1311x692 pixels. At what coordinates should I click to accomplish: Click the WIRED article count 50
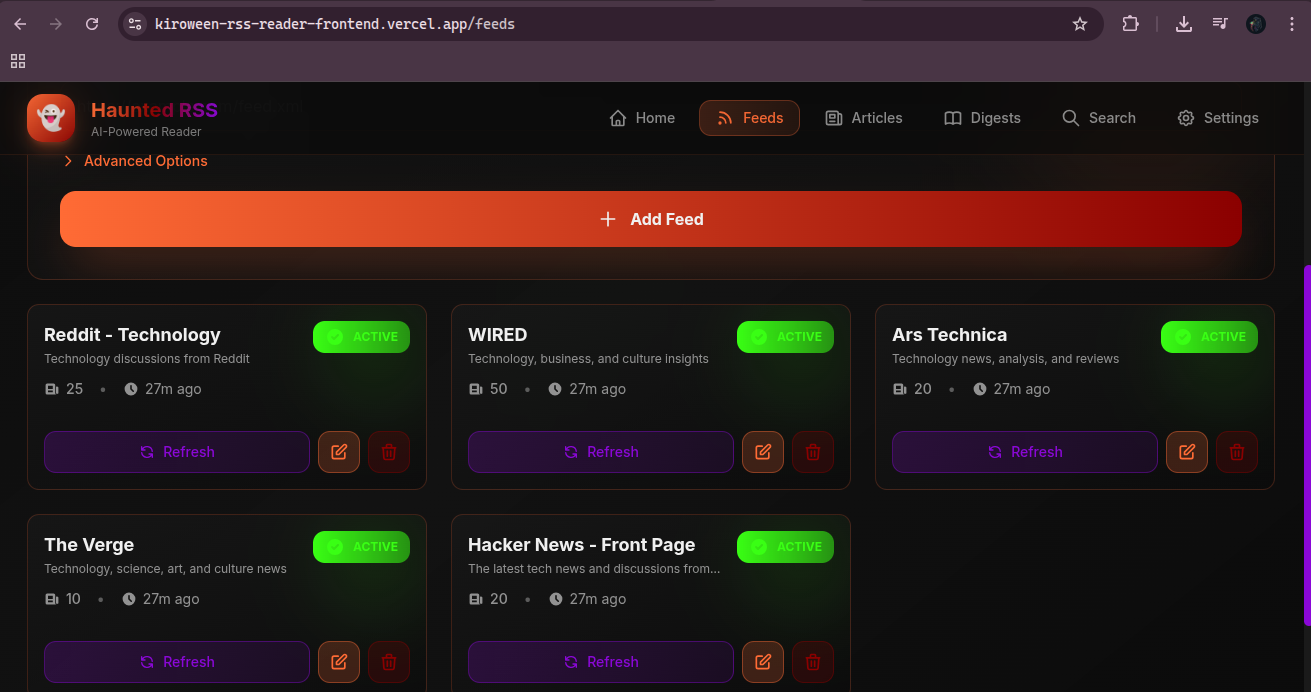489,389
